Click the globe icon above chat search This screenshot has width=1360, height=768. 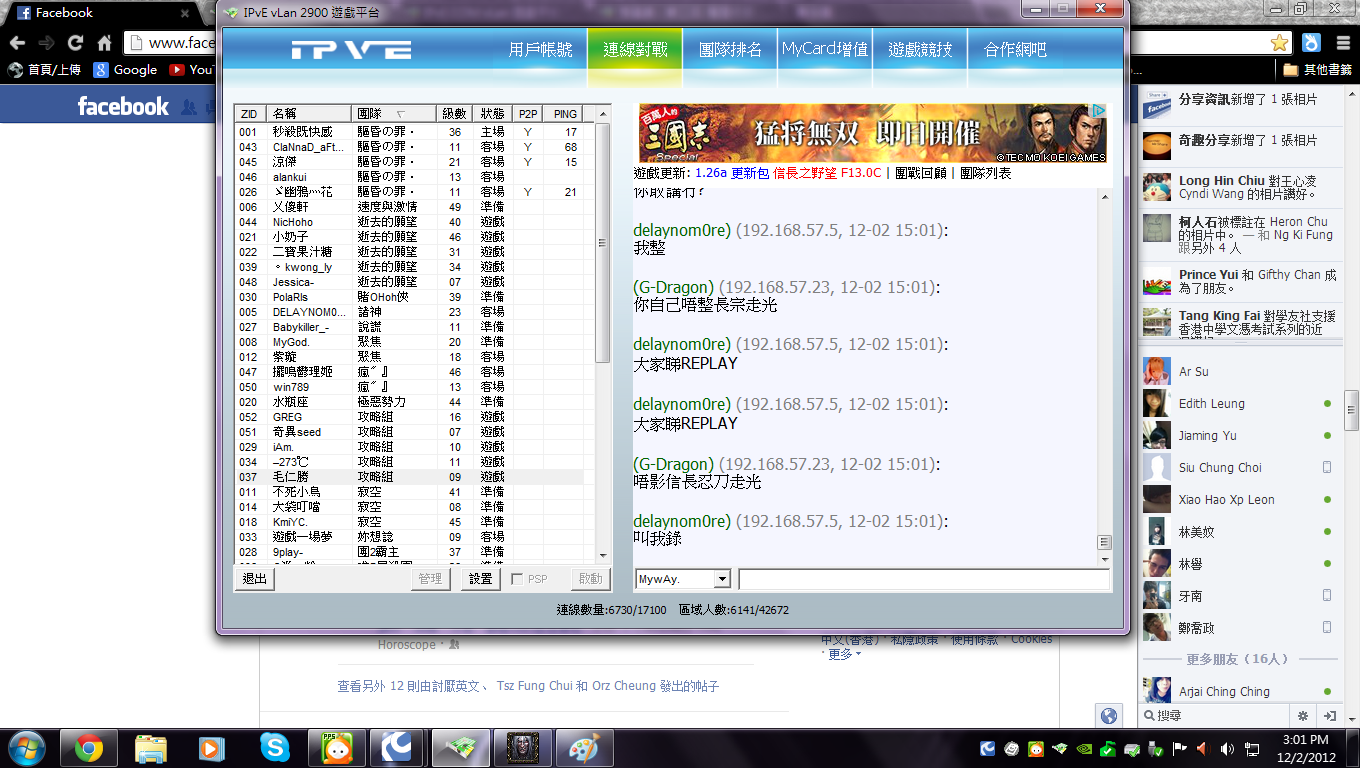coord(1108,715)
